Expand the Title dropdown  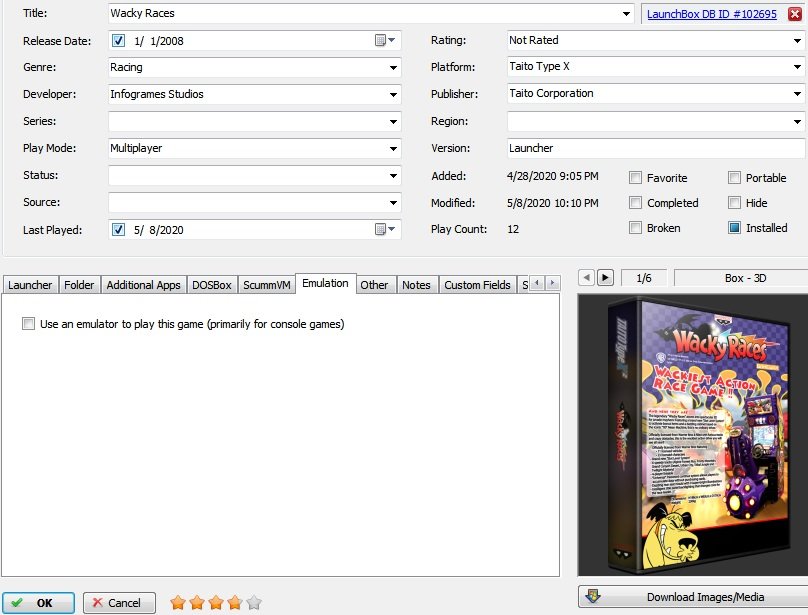(x=626, y=13)
